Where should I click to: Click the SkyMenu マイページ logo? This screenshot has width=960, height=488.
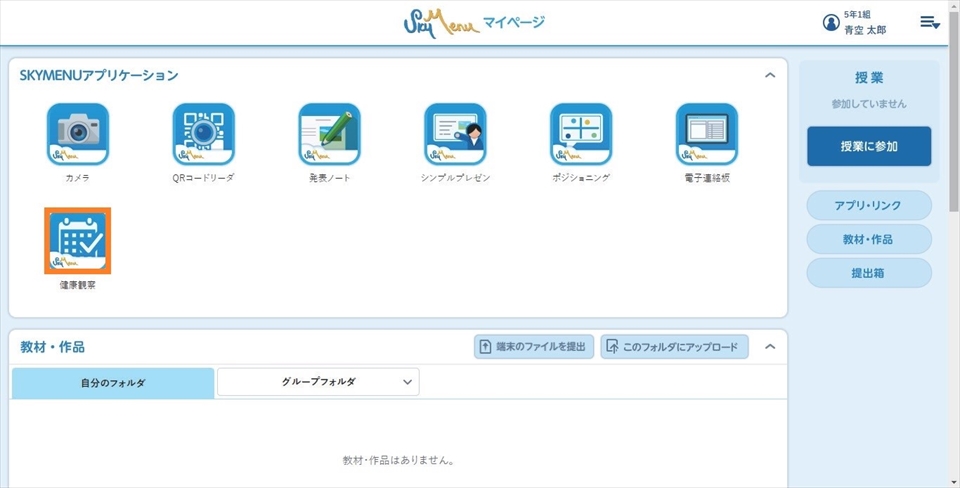pos(474,23)
